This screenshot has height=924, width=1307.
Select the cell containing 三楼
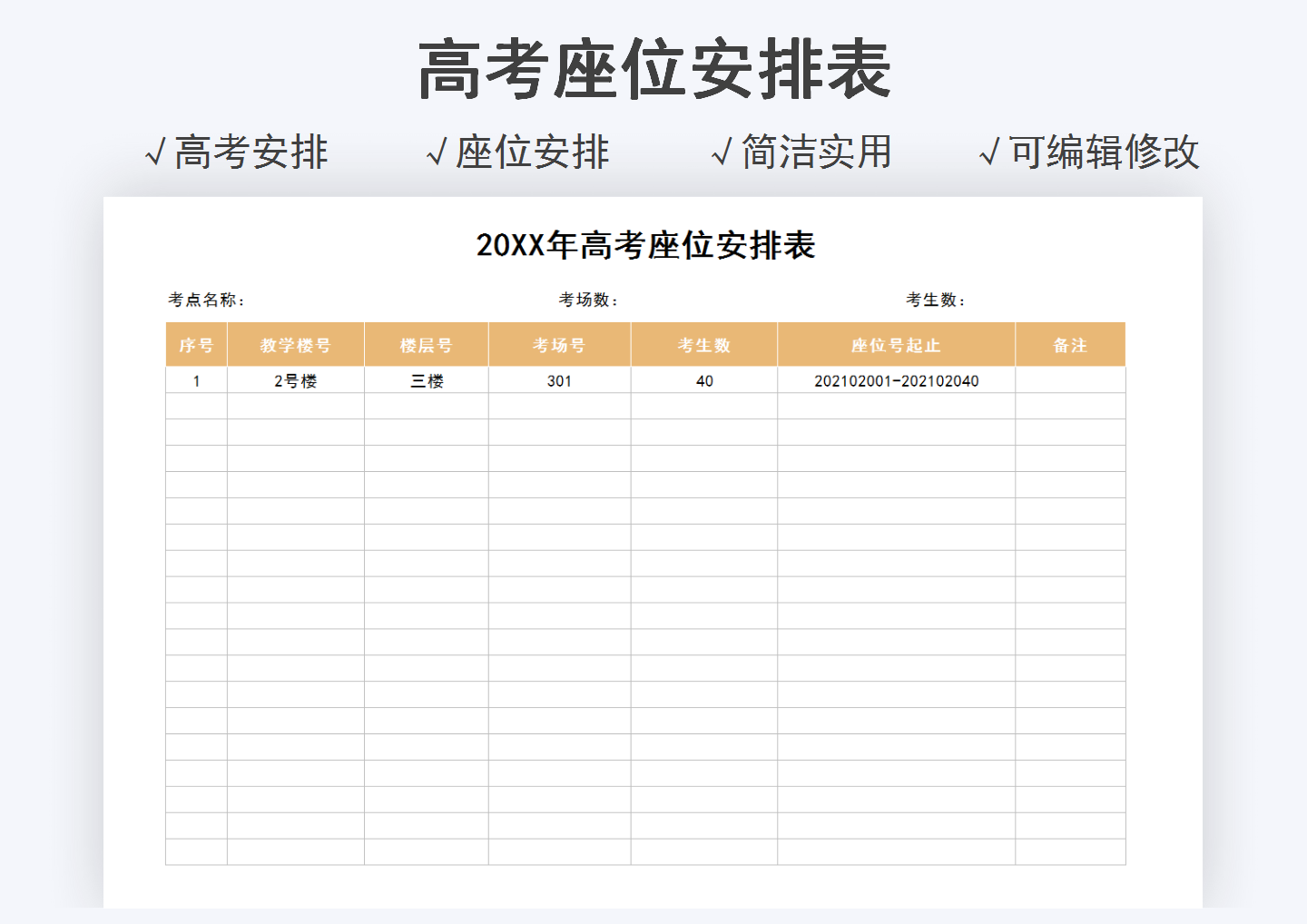point(427,380)
